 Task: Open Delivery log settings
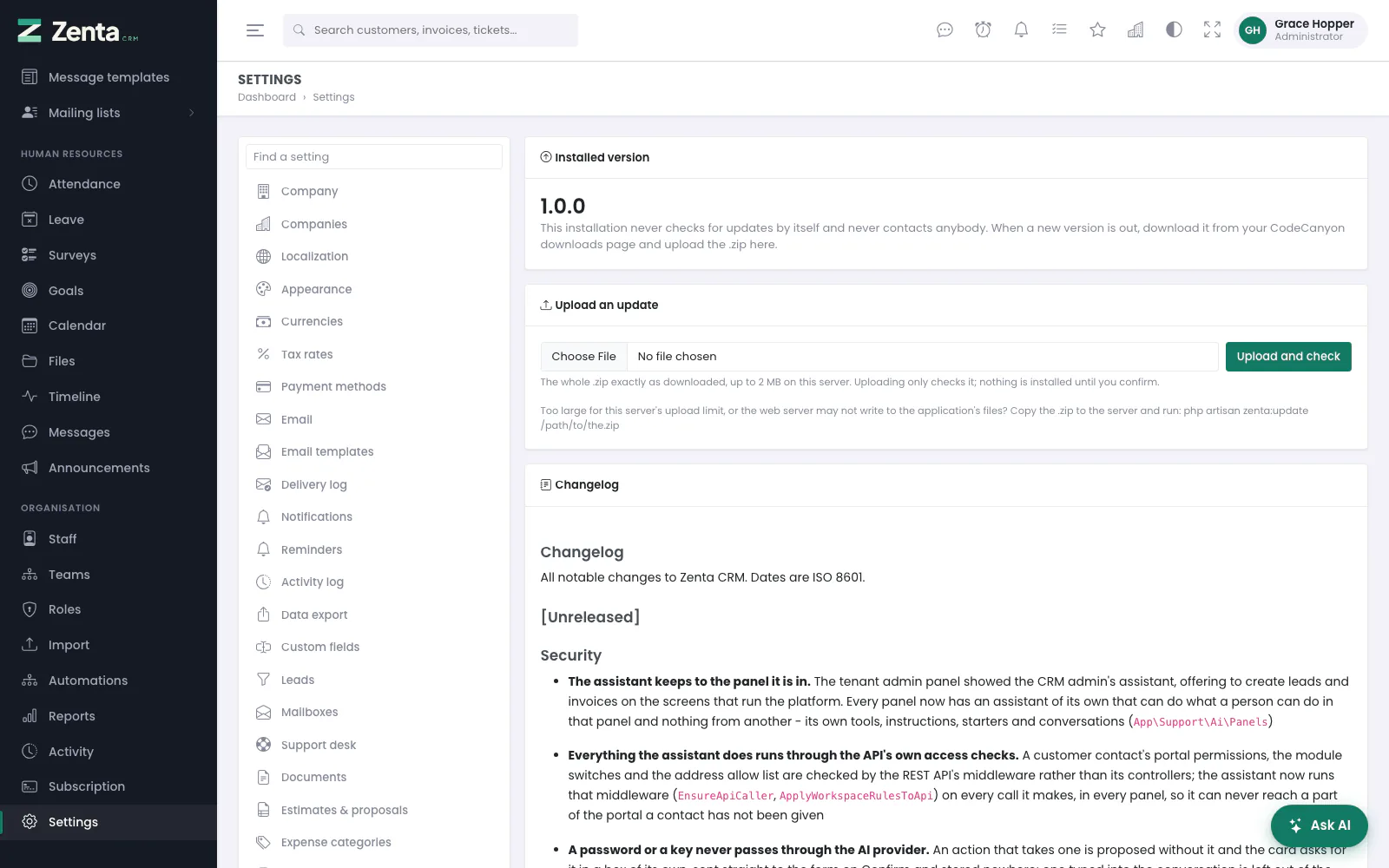(374, 484)
